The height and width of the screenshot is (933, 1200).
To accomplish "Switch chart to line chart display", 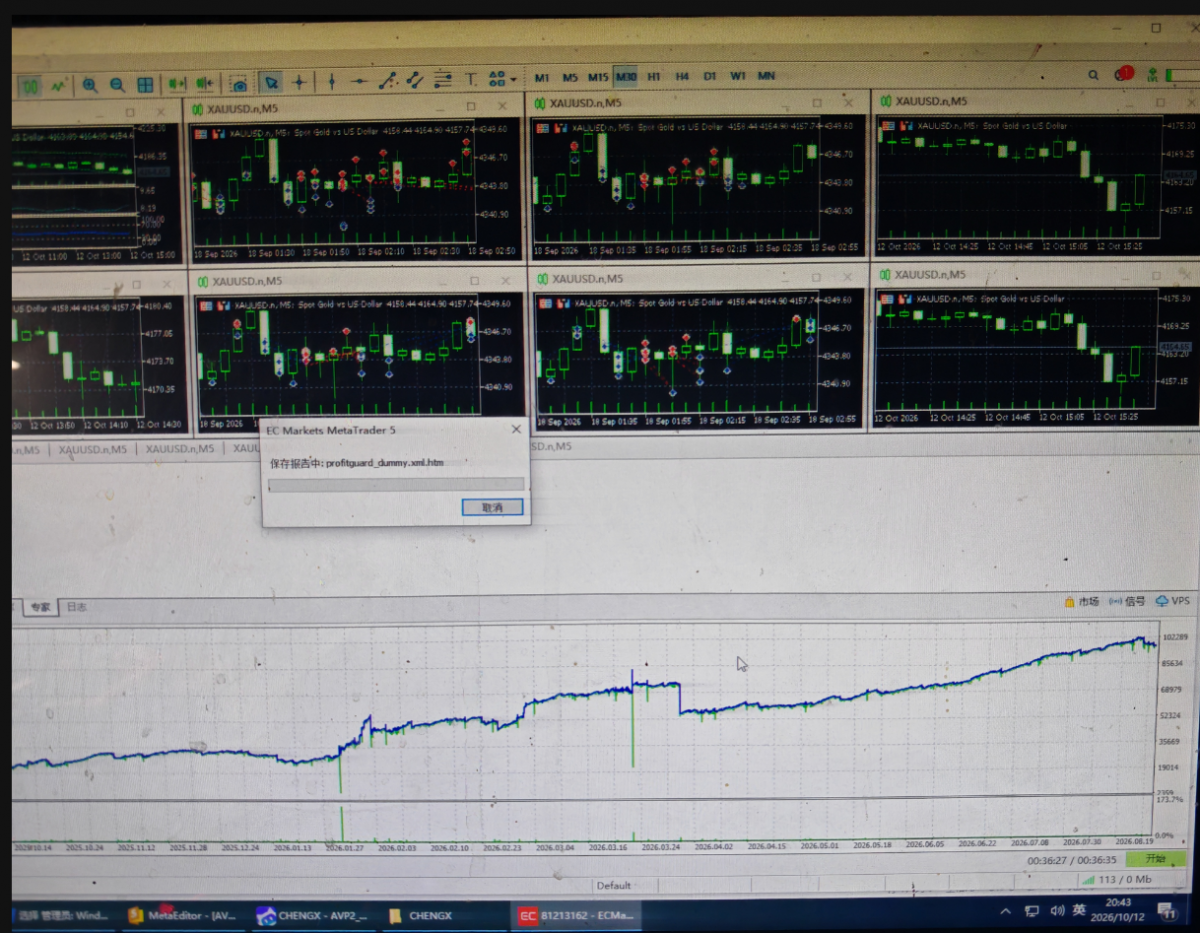I will click(59, 84).
